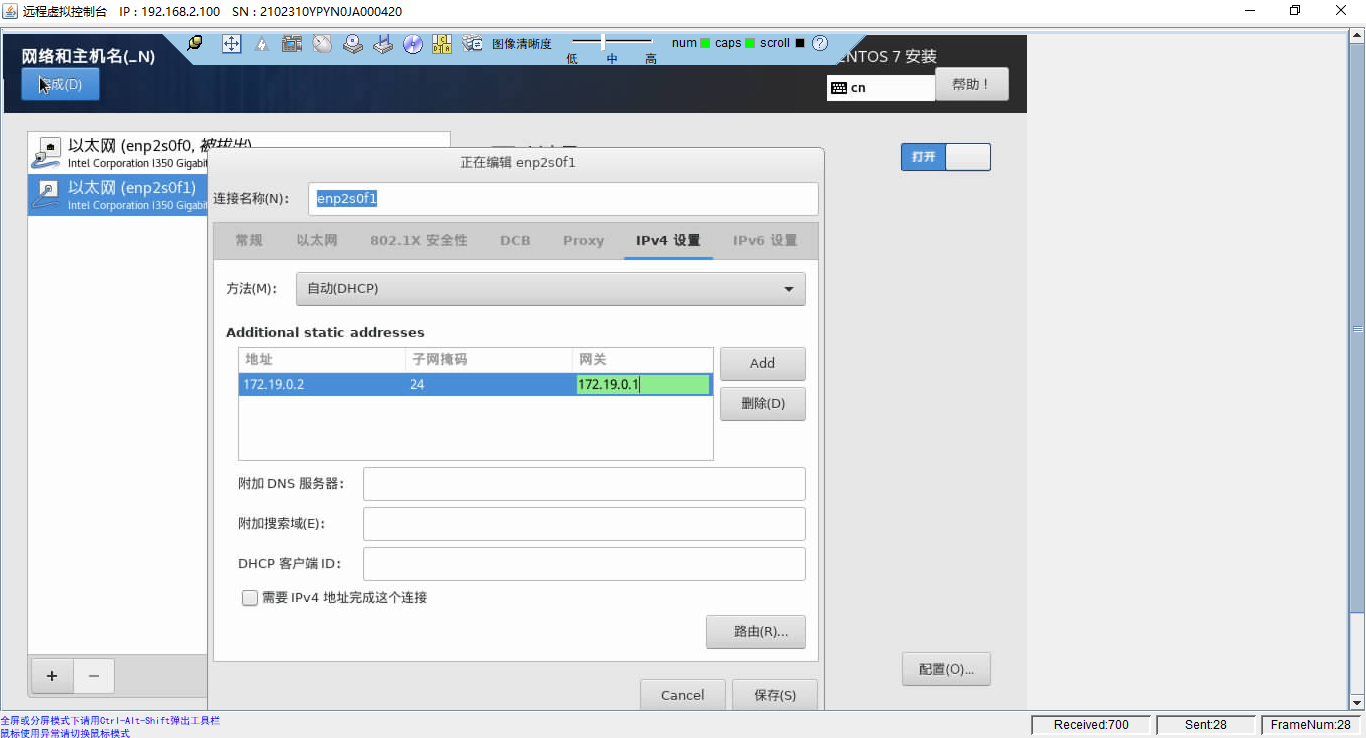Click the Done (完成) button

60,84
